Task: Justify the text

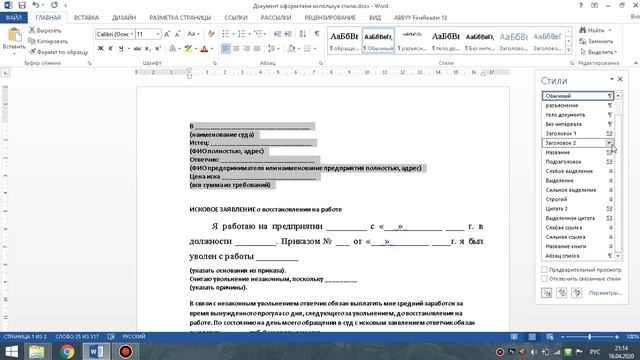Action: click(257, 49)
